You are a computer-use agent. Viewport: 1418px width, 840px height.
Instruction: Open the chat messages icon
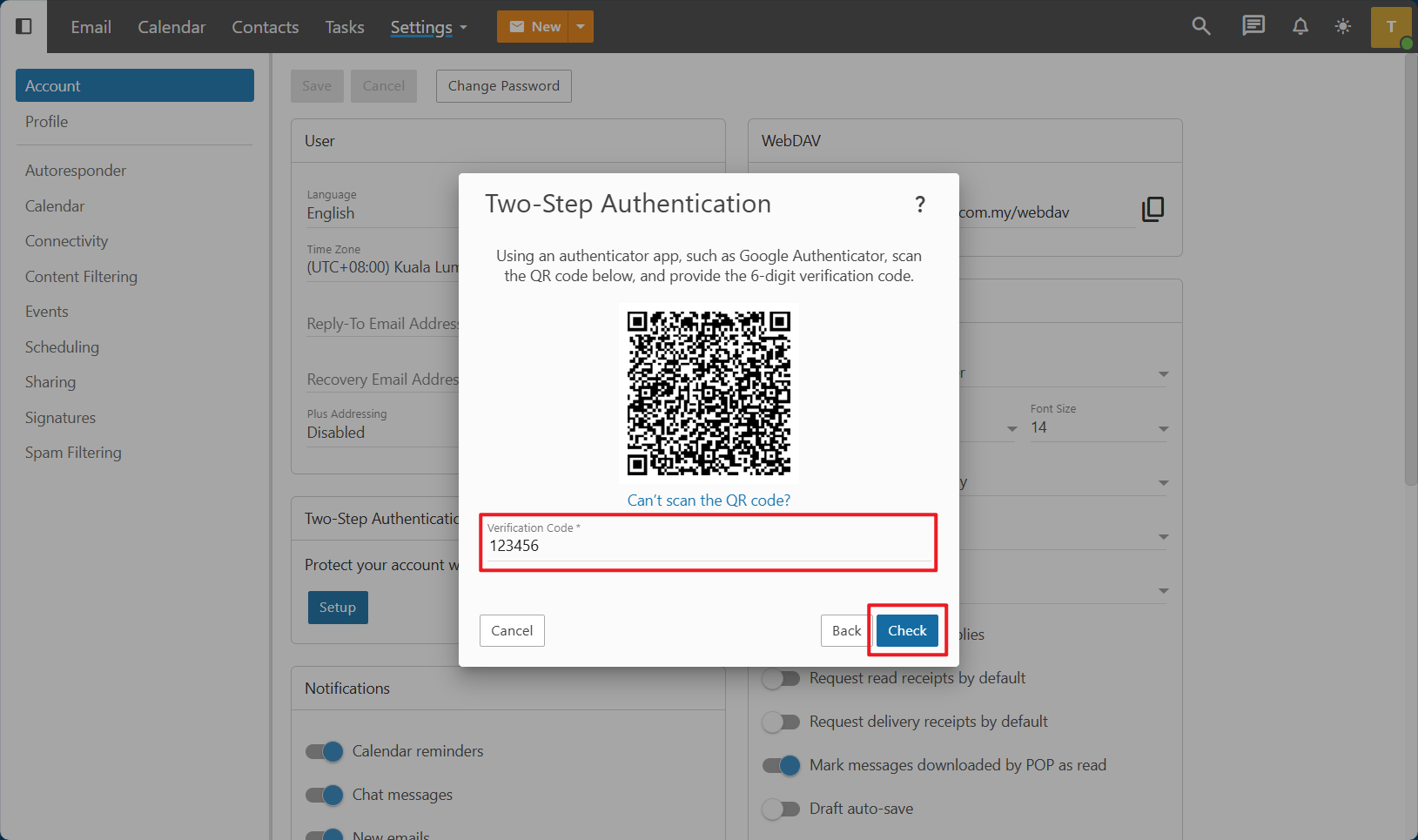point(1253,26)
